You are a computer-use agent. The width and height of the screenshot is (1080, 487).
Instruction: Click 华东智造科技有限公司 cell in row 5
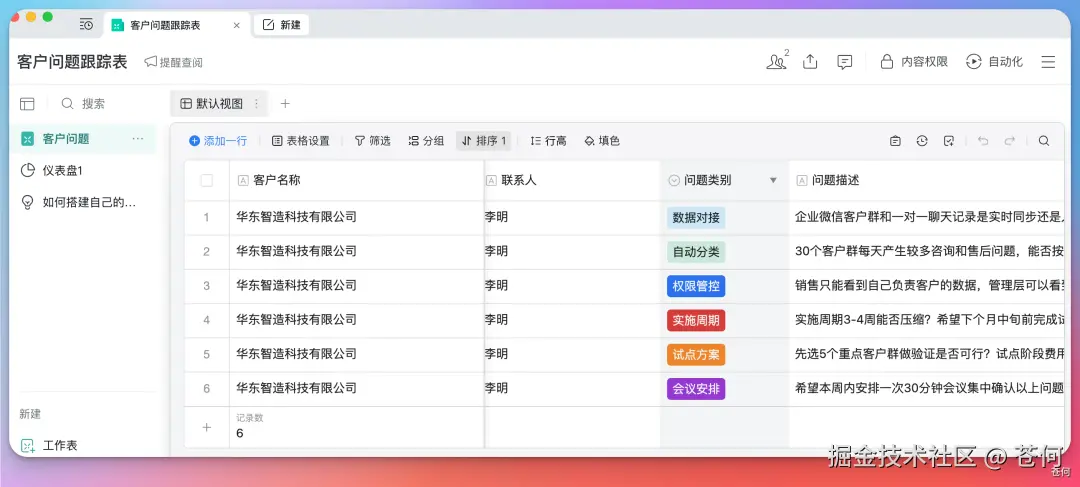[x=357, y=354]
